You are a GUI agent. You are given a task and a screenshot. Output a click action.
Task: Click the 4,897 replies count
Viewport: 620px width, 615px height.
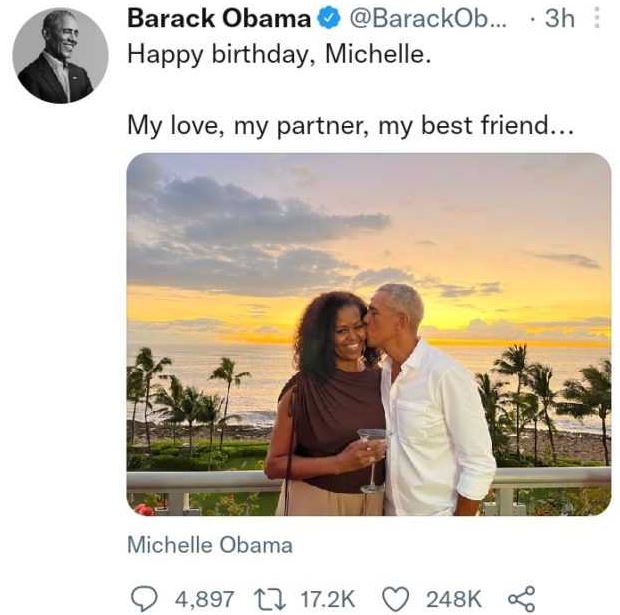(204, 599)
